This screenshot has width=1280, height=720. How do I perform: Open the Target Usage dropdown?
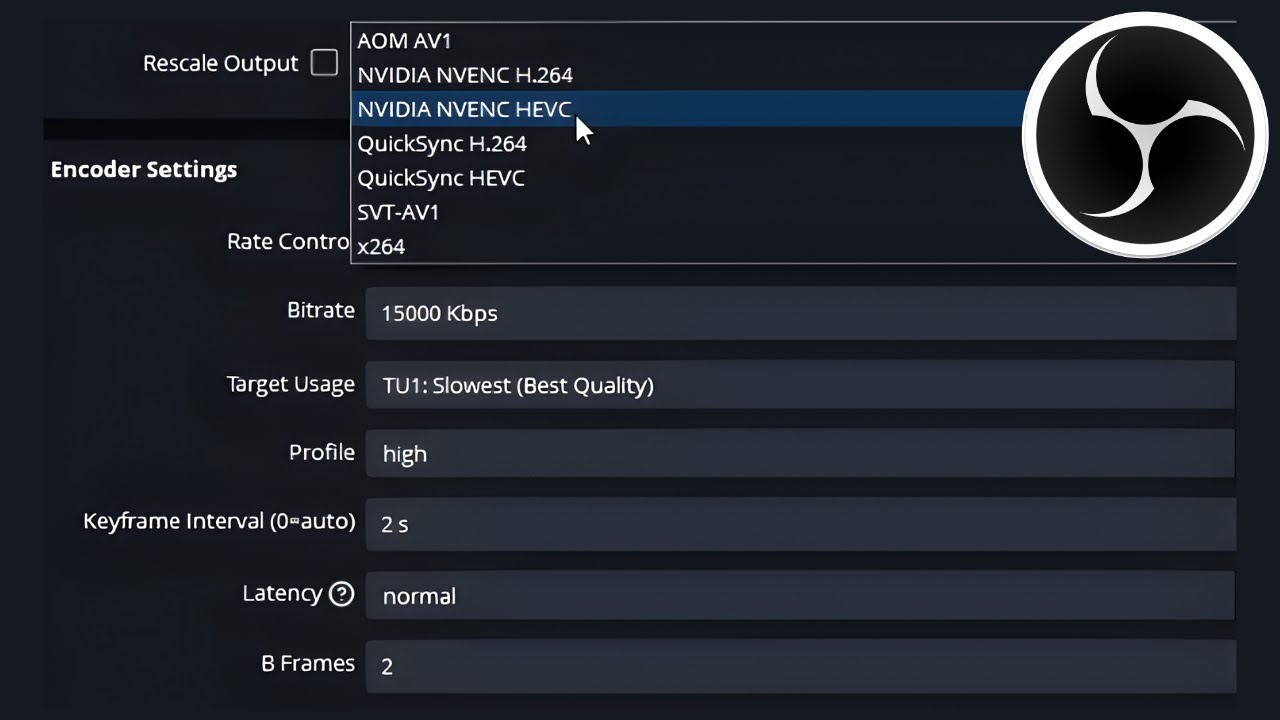click(x=800, y=385)
